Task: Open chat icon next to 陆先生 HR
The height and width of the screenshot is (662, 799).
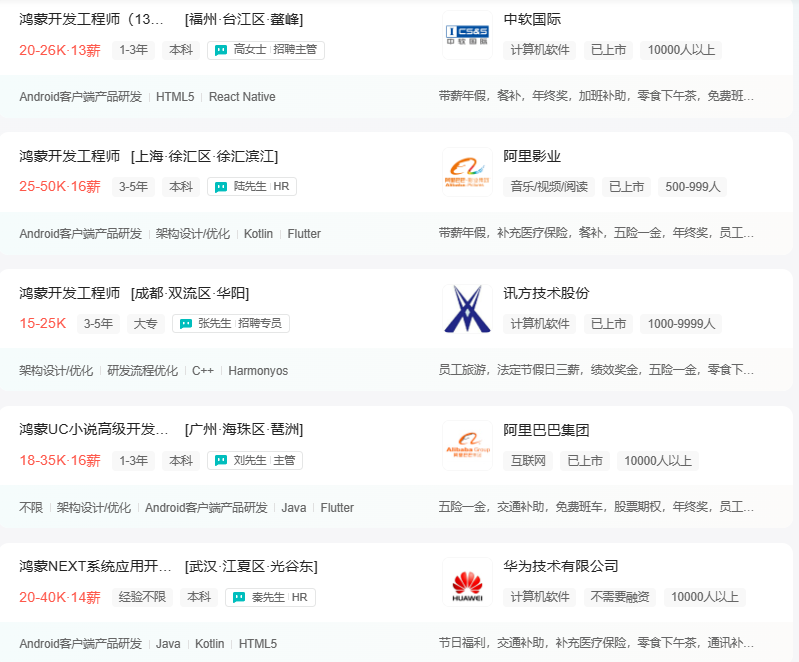Action: point(221,187)
